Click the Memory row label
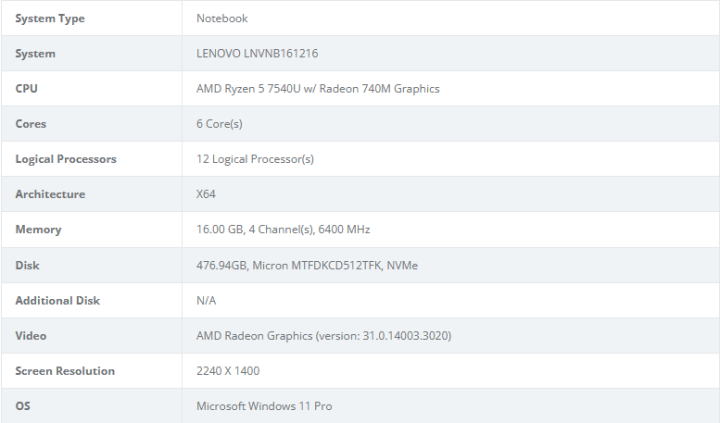 coord(38,229)
